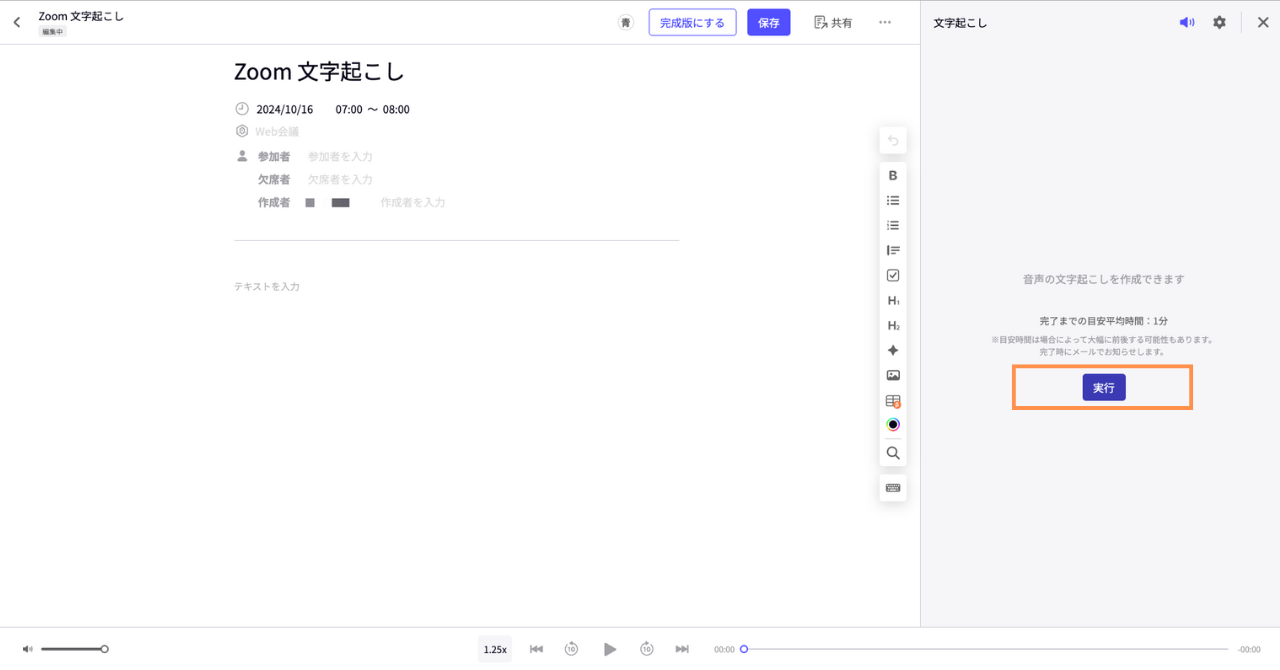Open the more options ellipsis menu
Image resolution: width=1280 pixels, height=670 pixels.
click(x=885, y=22)
